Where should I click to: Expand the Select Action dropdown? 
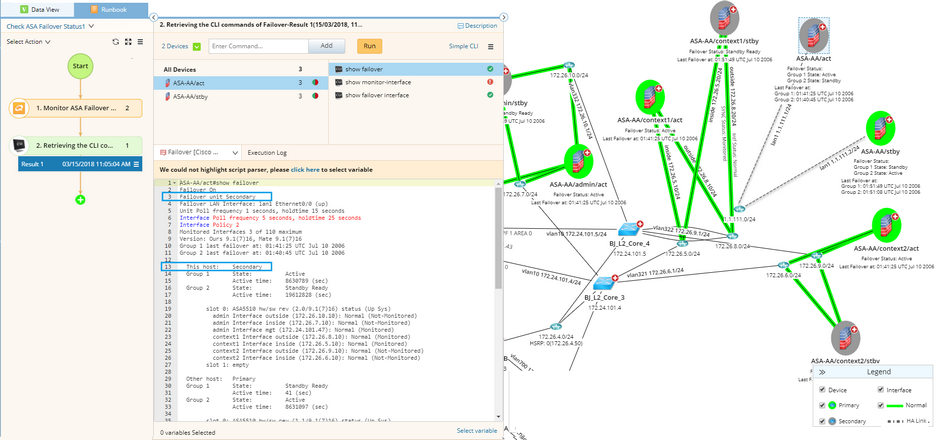pos(29,42)
